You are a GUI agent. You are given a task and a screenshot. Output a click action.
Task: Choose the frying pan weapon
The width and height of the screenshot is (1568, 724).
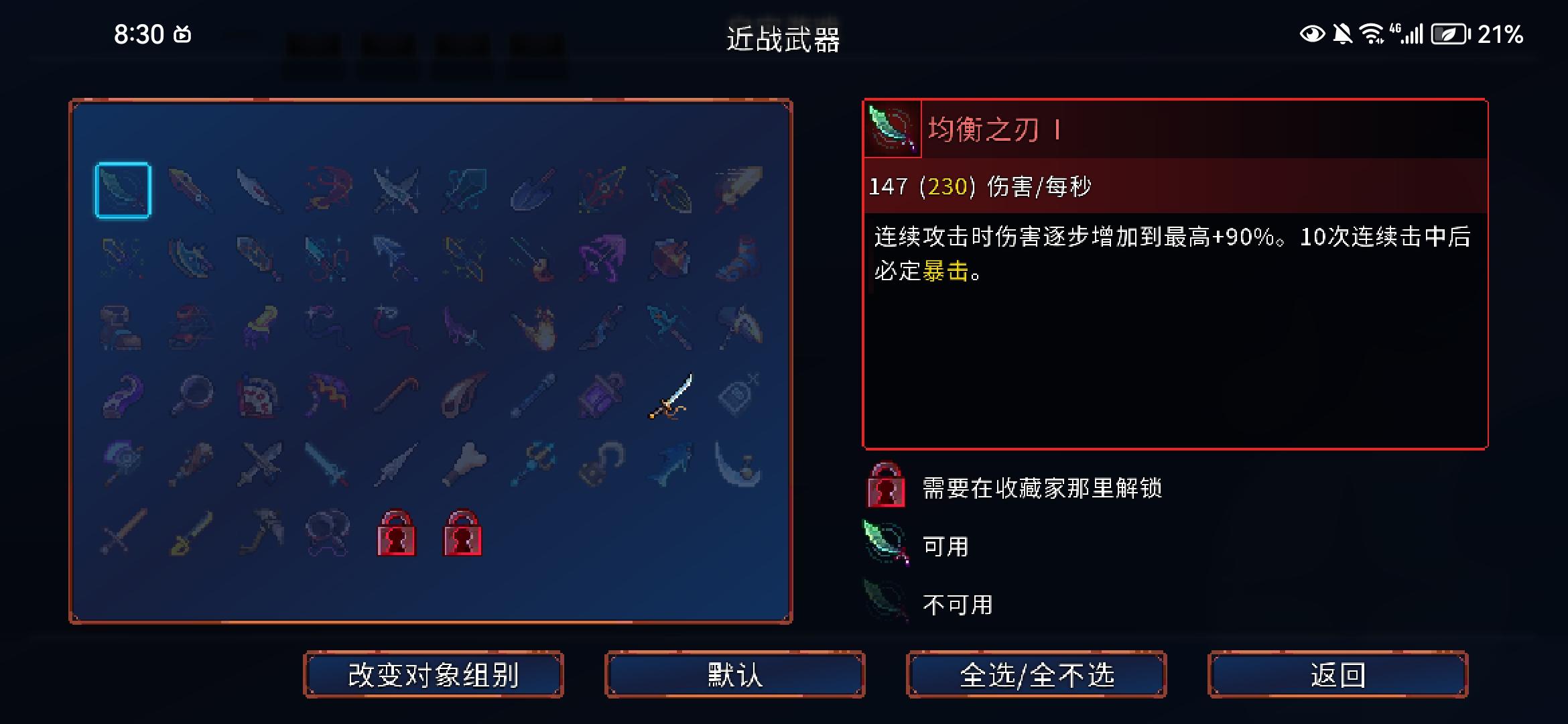(192, 396)
